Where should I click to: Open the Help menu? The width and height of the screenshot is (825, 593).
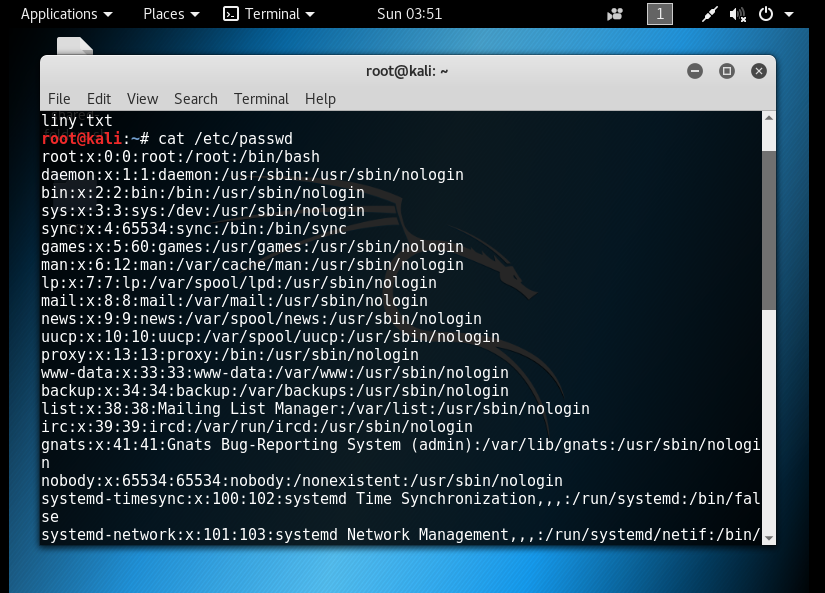pyautogui.click(x=320, y=99)
